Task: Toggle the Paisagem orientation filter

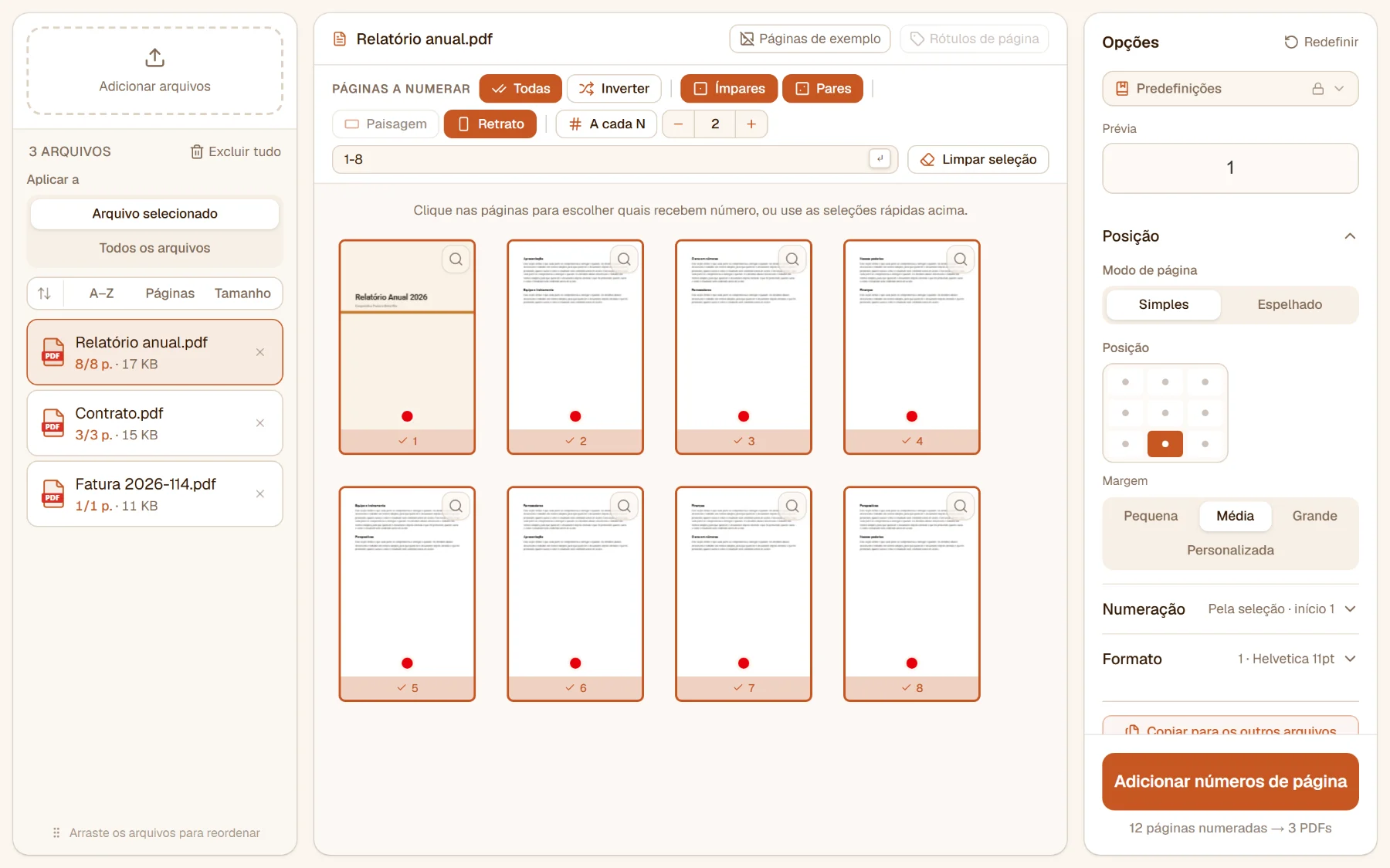Action: [x=385, y=124]
